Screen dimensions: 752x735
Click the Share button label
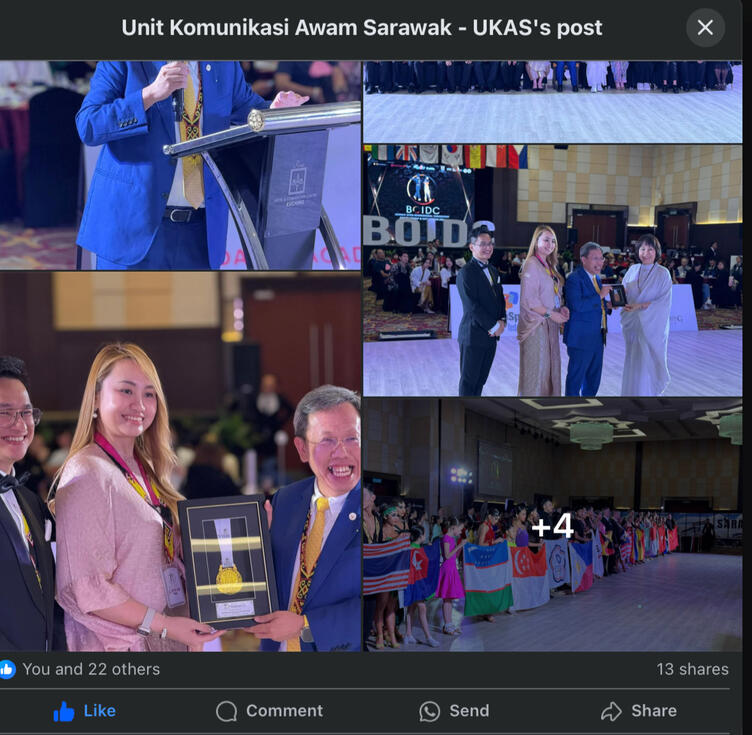click(654, 711)
